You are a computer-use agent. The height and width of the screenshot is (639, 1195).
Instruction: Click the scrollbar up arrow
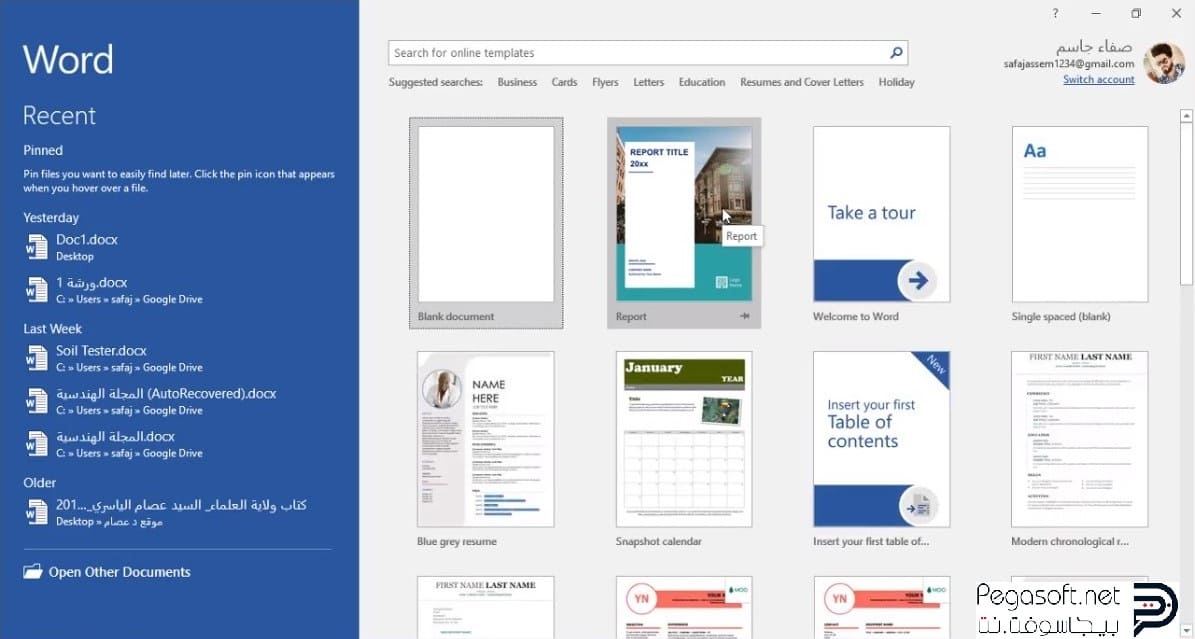tap(1186, 116)
